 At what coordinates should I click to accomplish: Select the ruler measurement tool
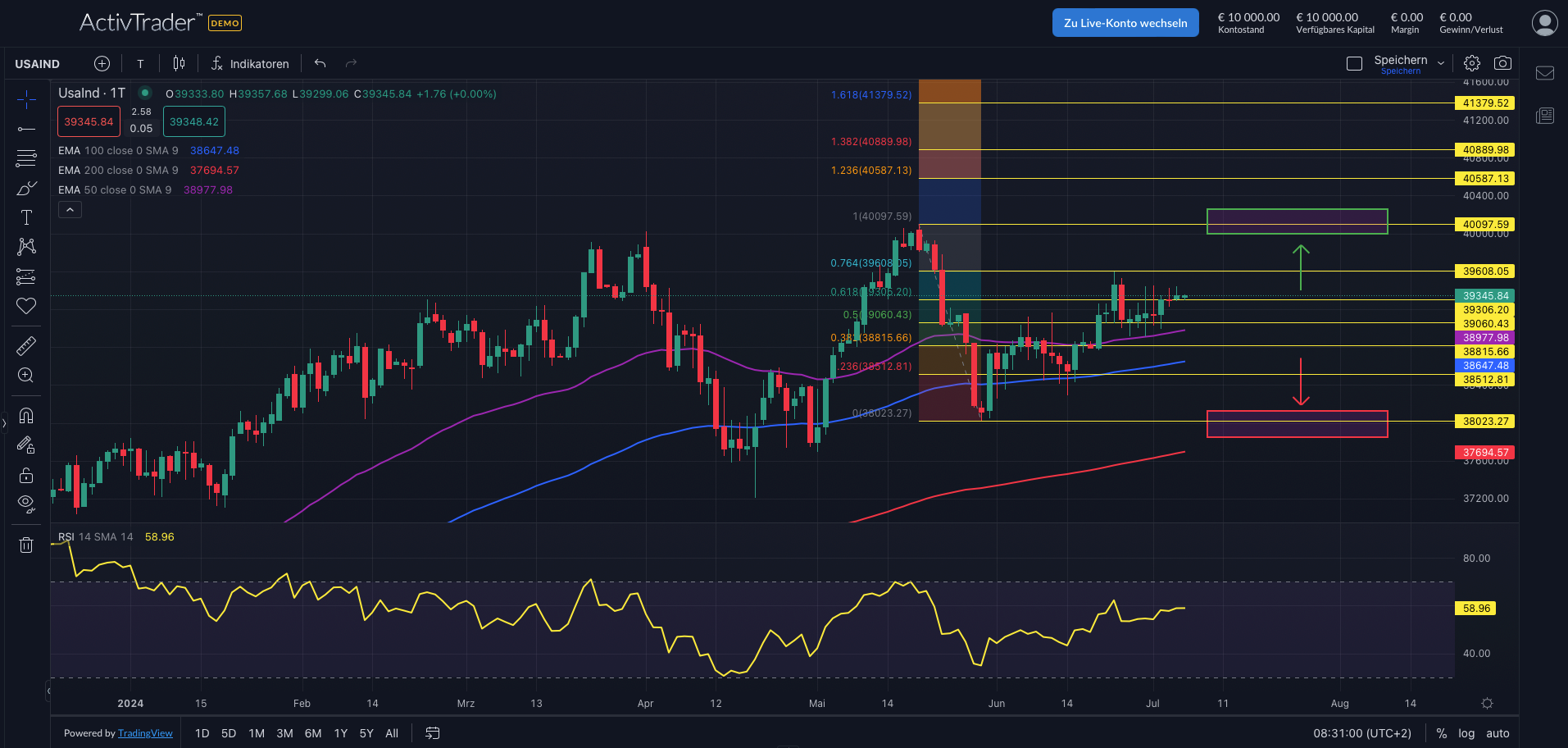click(x=26, y=345)
